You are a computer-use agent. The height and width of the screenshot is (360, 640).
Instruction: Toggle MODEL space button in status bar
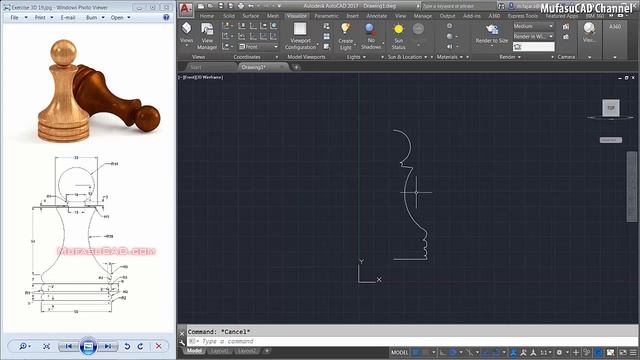[400, 352]
